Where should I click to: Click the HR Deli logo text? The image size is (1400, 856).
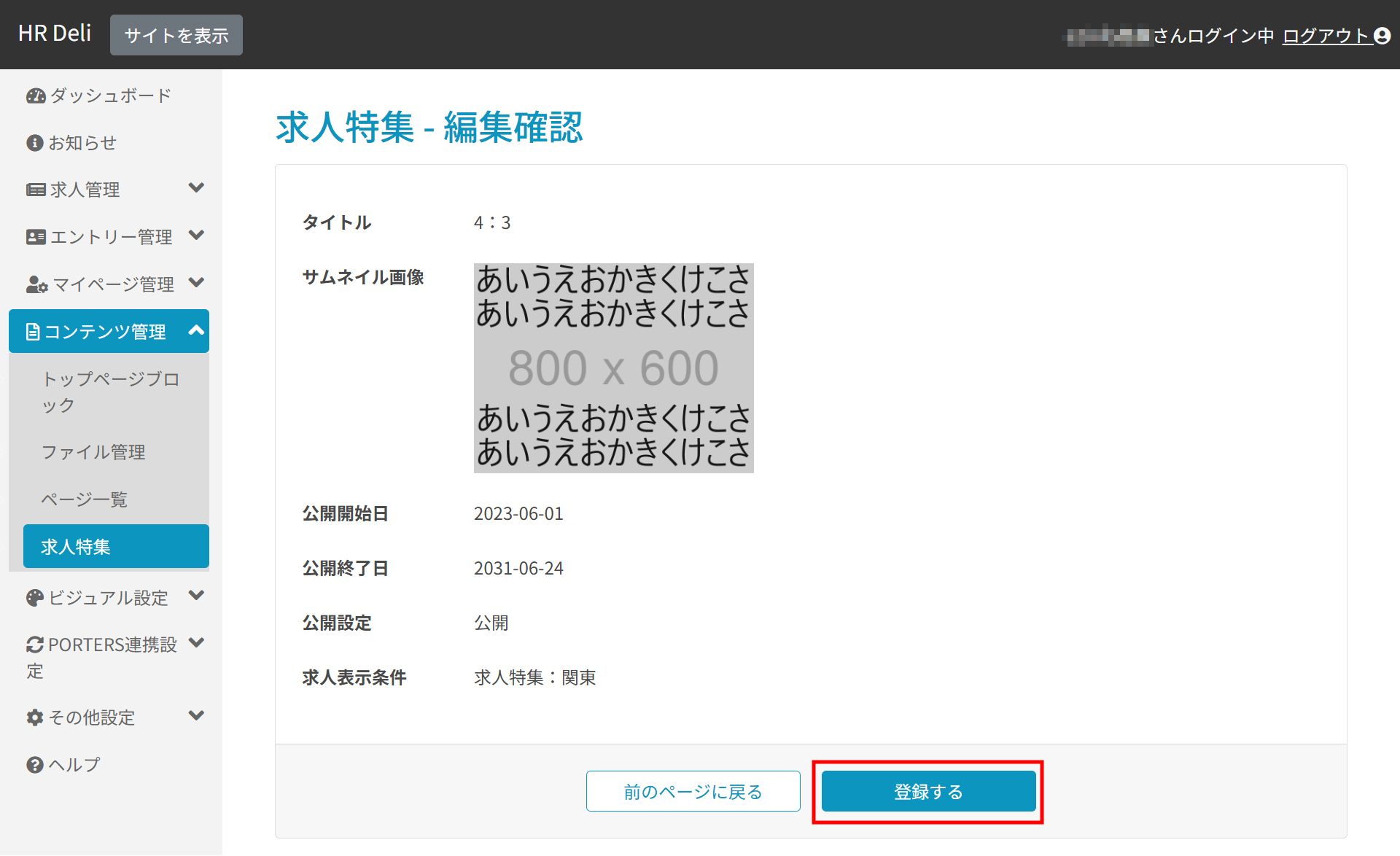tap(55, 34)
